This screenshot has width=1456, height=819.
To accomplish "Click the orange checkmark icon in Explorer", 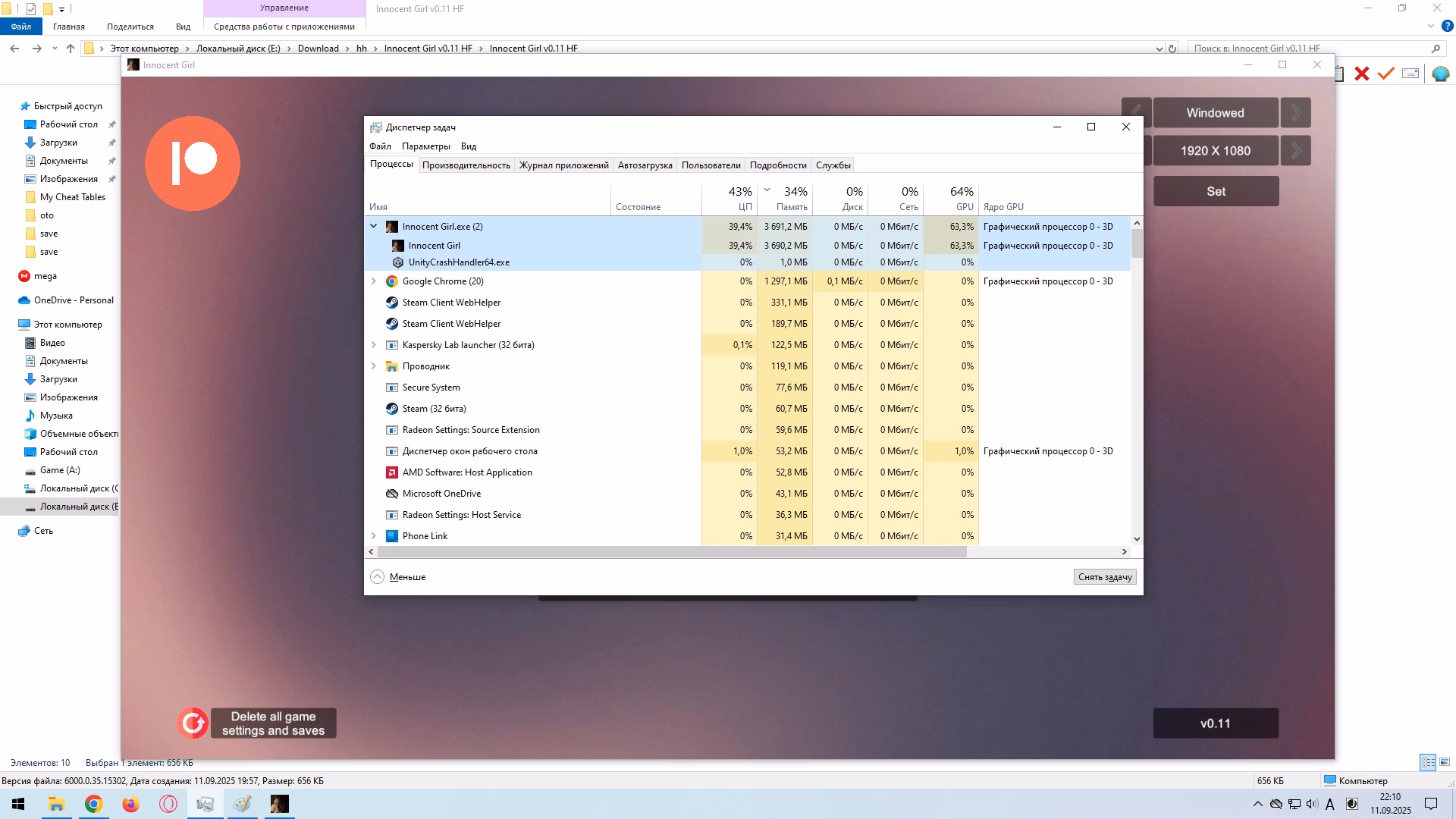I will coord(1386,74).
